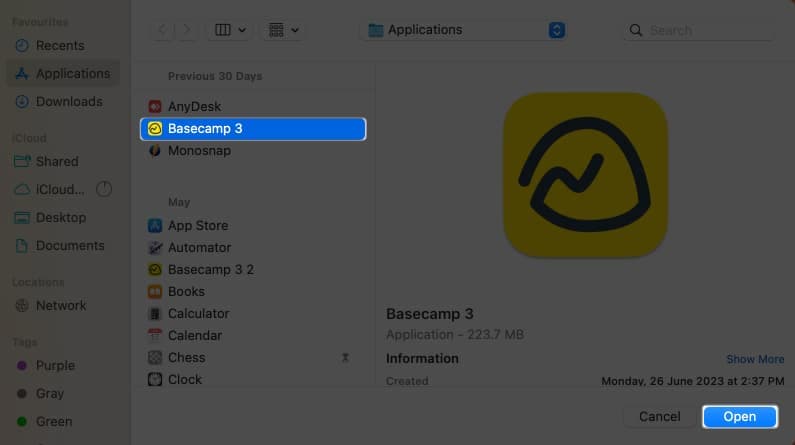This screenshot has width=795, height=445.
Task: Select the AnyDesk app icon
Action: click(x=155, y=106)
